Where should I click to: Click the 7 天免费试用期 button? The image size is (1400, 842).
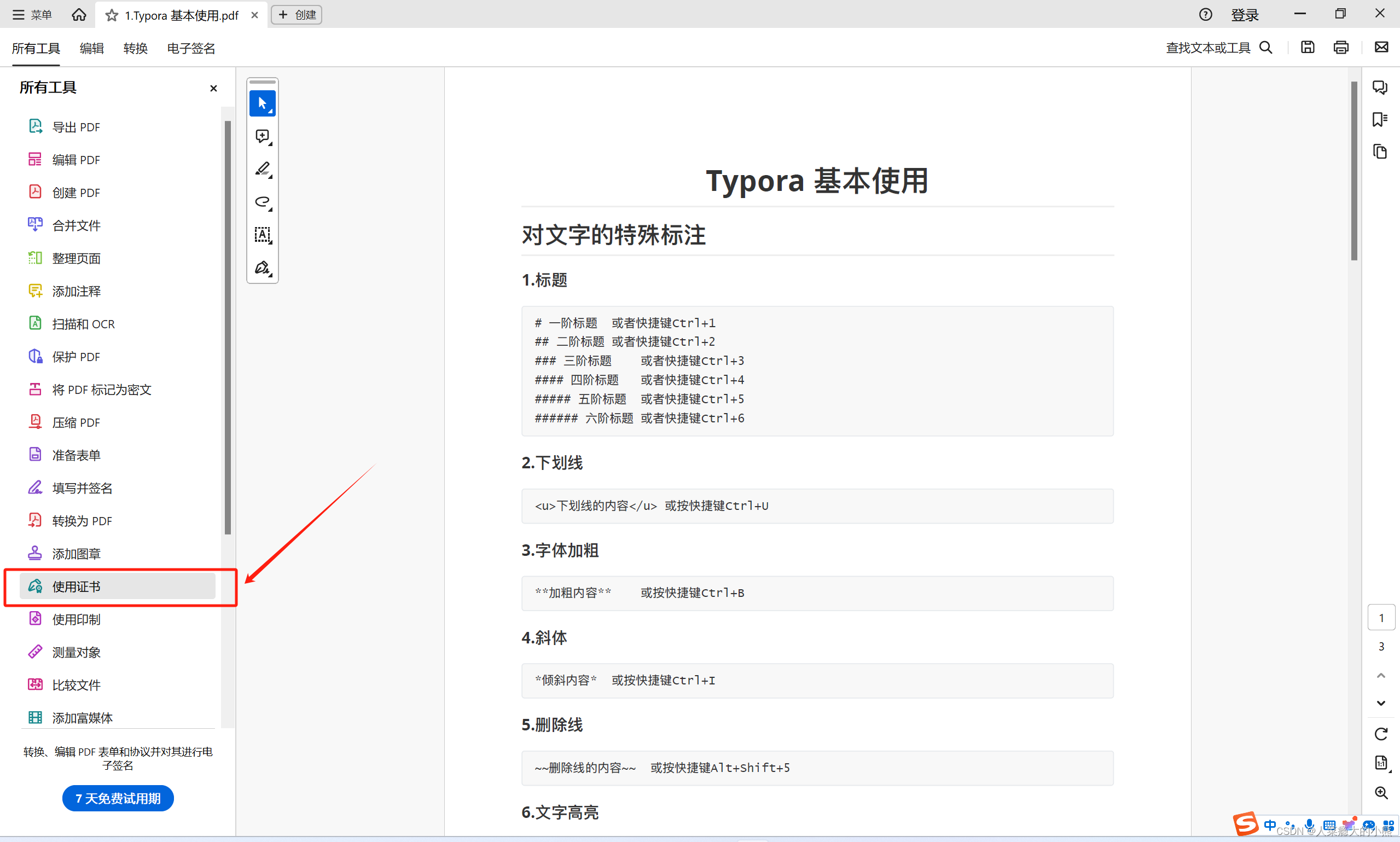click(118, 798)
